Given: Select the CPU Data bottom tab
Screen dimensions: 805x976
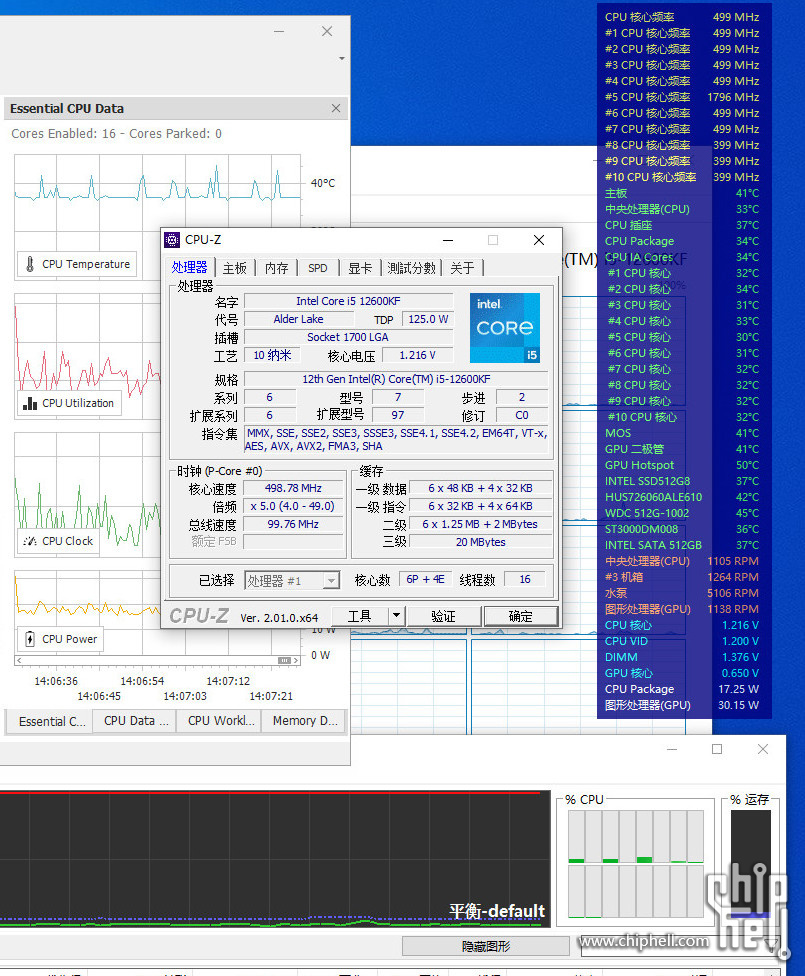Looking at the screenshot, I should pyautogui.click(x=134, y=721).
